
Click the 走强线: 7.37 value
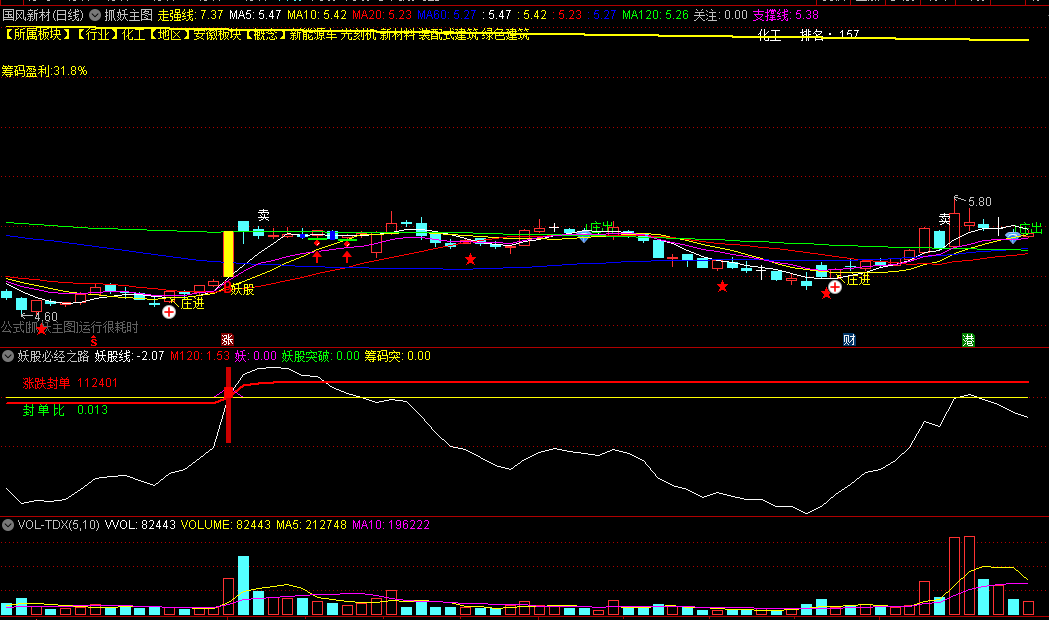coord(191,15)
